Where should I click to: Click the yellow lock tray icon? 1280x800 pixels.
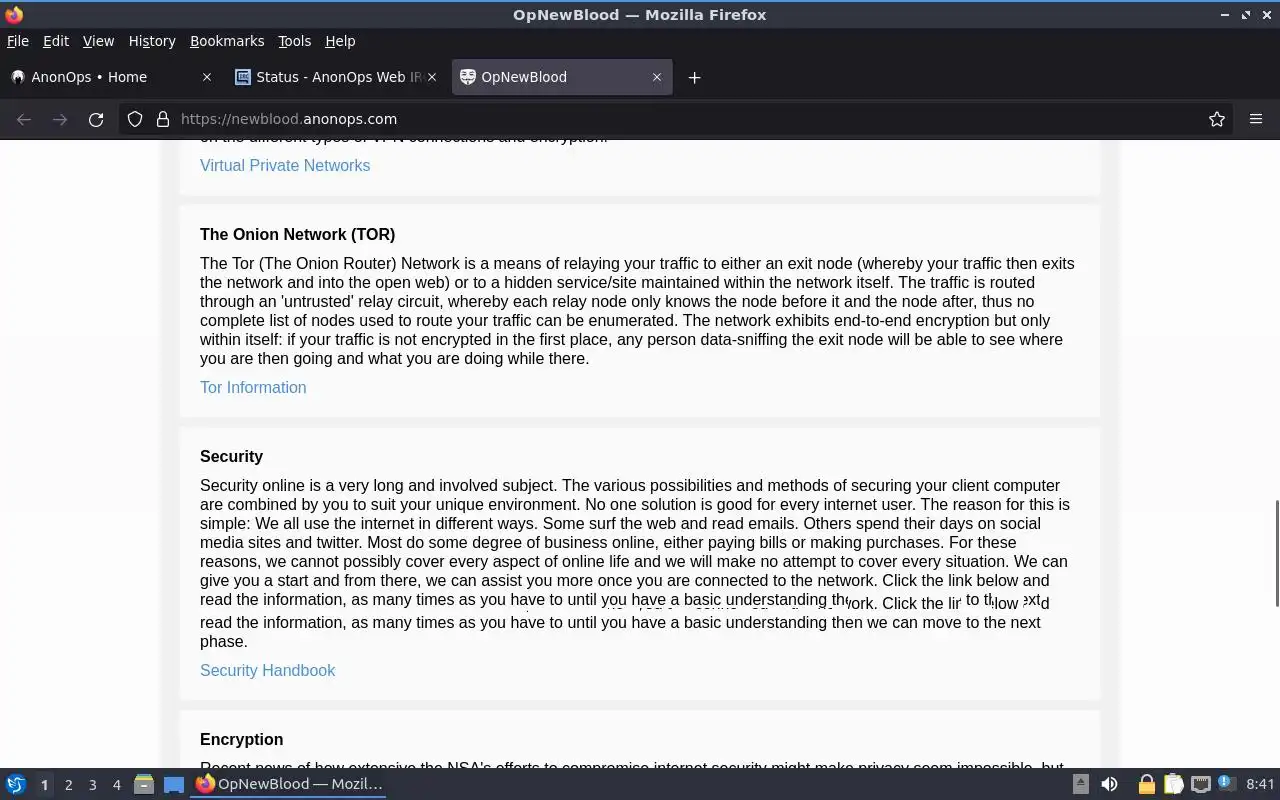1146,784
